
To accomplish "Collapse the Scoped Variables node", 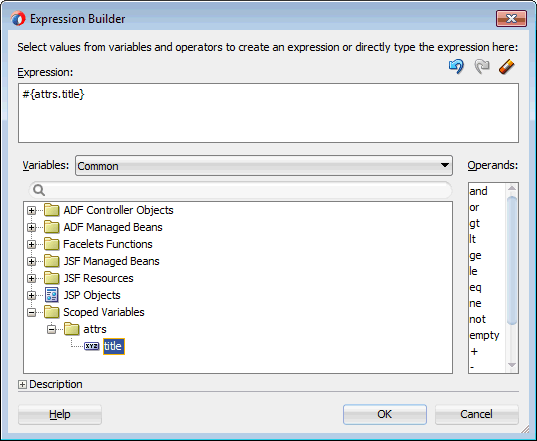I will click(x=32, y=312).
